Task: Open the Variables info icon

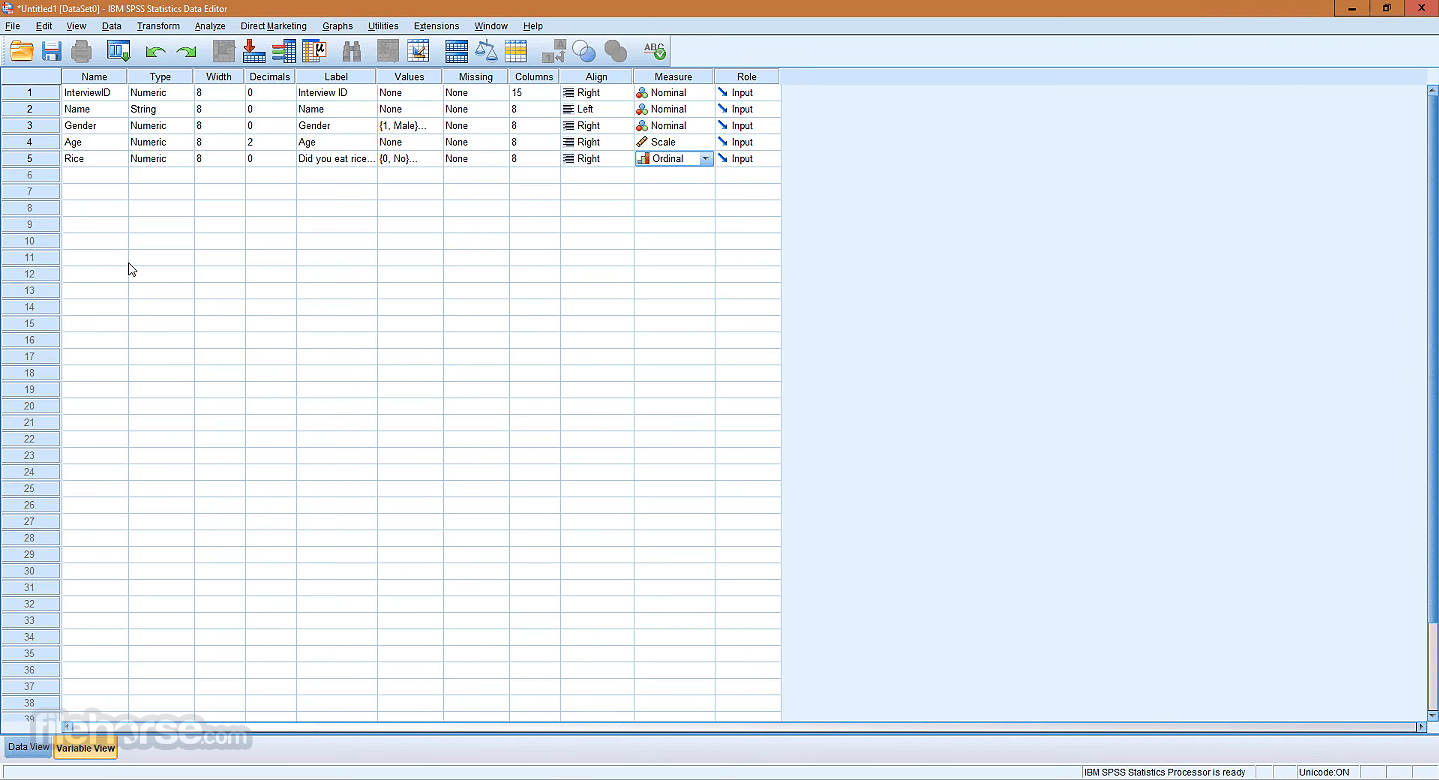Action: click(284, 51)
